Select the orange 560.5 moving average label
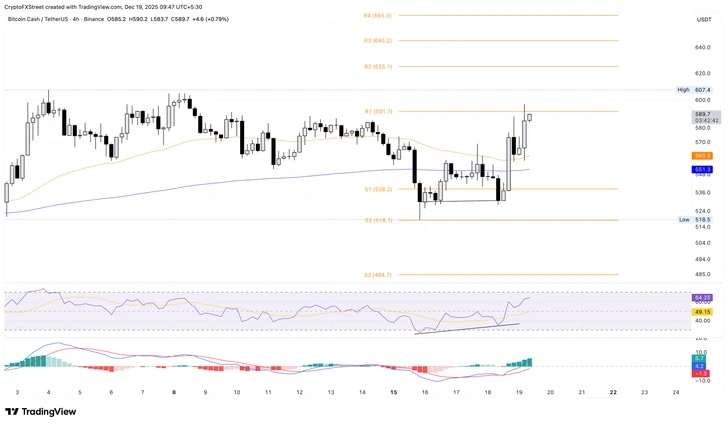This screenshot has height=425, width=728. pos(702,156)
